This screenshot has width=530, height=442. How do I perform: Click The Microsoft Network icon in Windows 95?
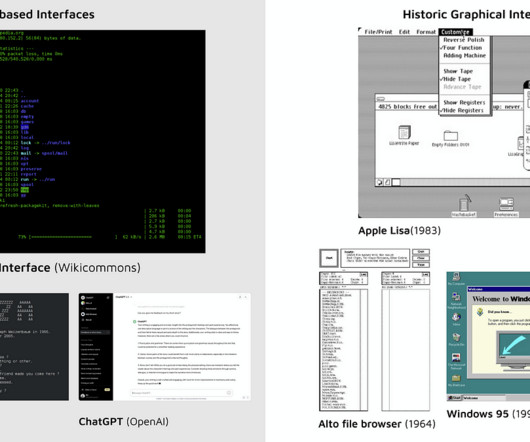coord(456,361)
